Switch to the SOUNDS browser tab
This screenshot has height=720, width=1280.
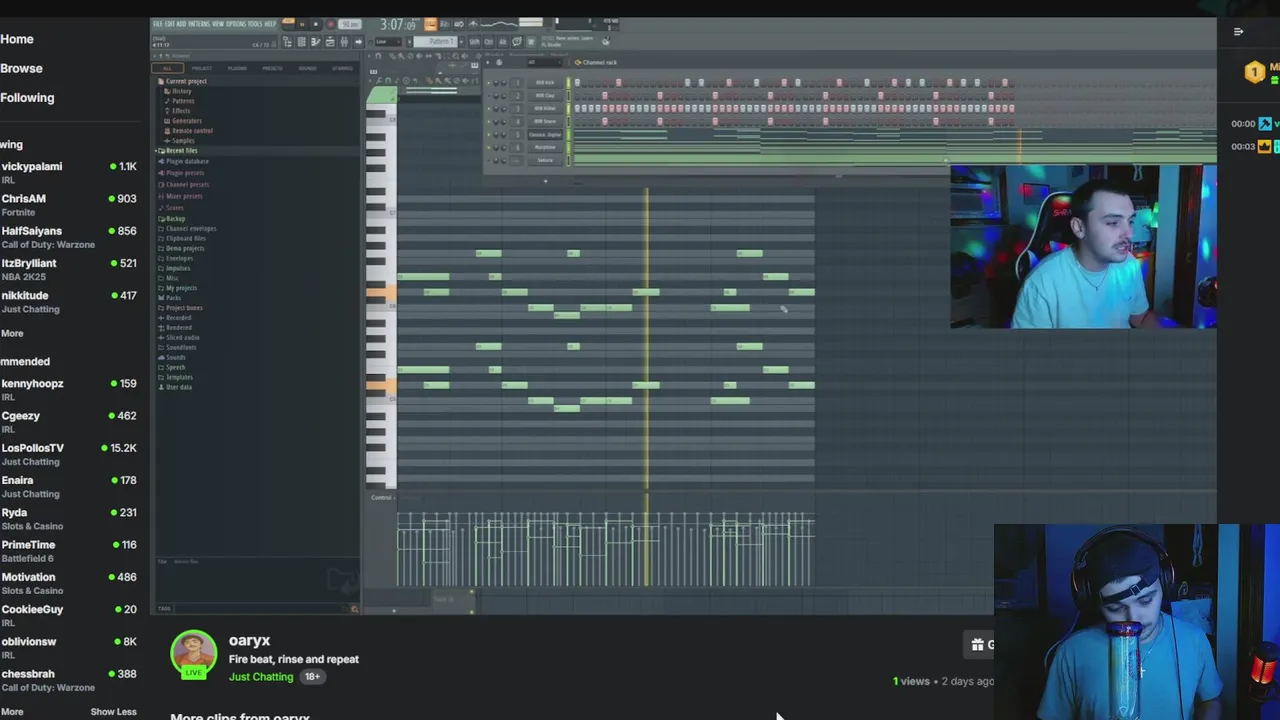[x=308, y=68]
